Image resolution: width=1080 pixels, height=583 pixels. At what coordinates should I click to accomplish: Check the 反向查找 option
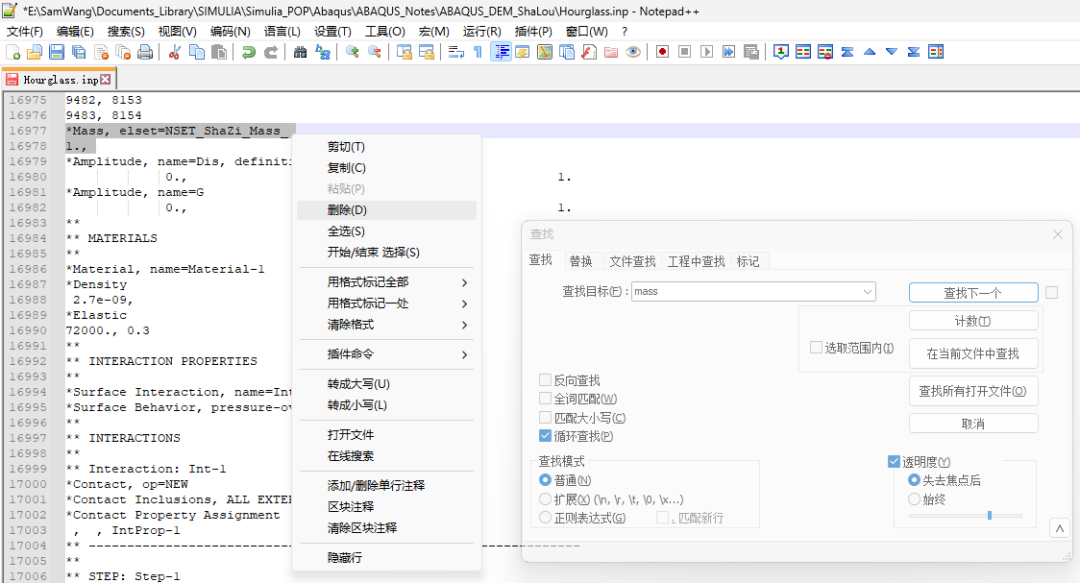[x=546, y=380]
